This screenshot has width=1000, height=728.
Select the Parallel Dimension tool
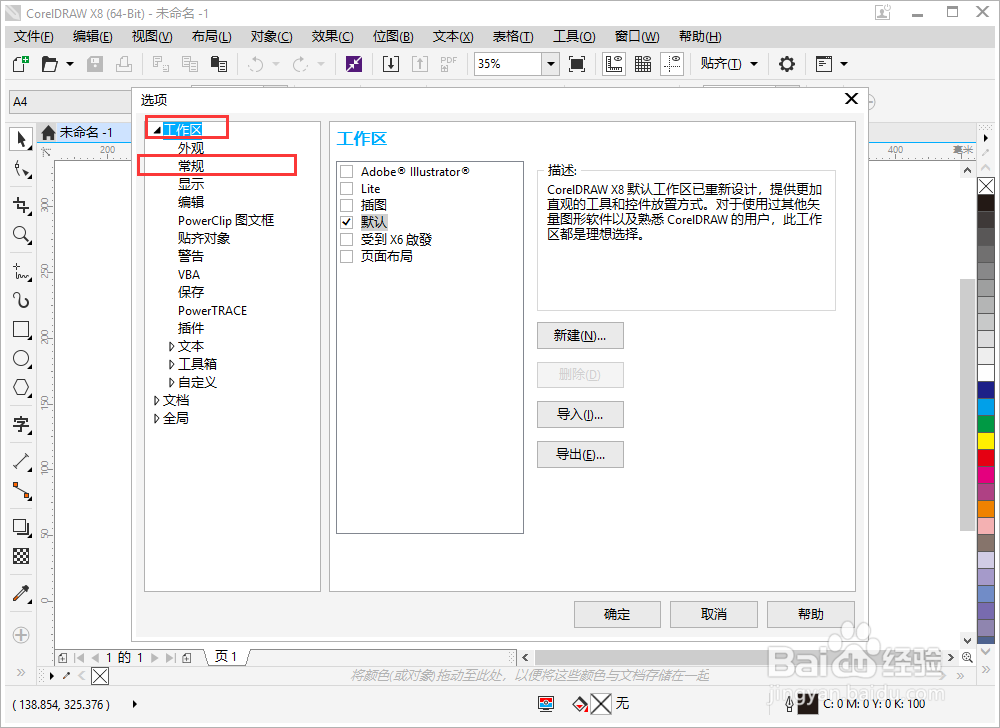pyautogui.click(x=21, y=461)
